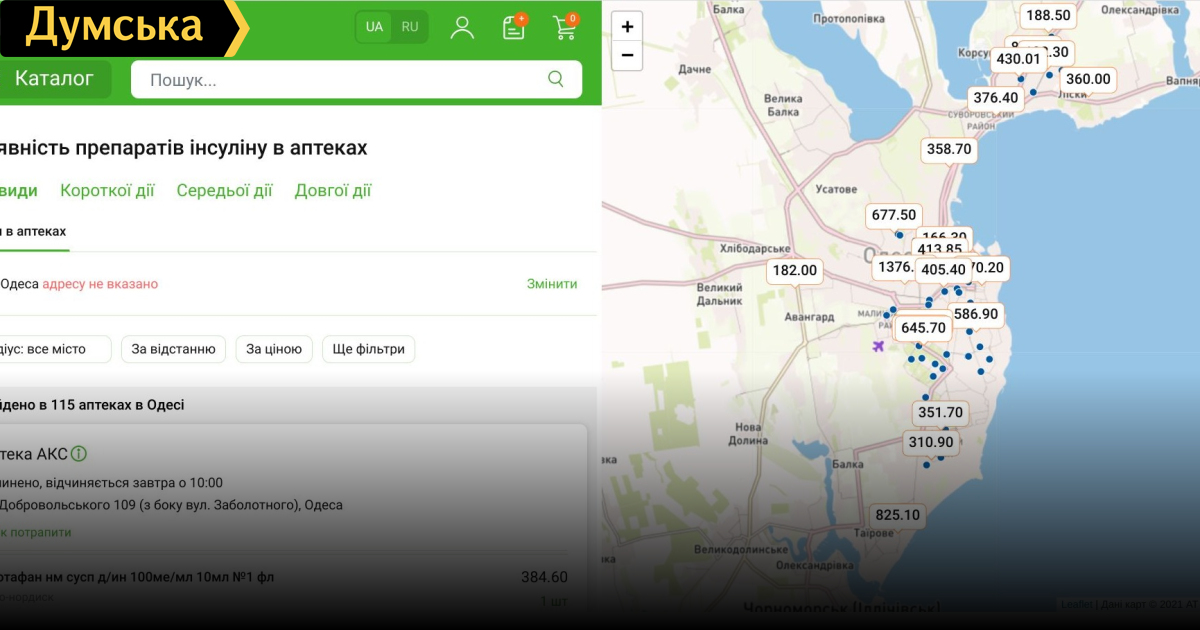The width and height of the screenshot is (1200, 630).
Task: Zoom in on the map
Action: [x=627, y=27]
